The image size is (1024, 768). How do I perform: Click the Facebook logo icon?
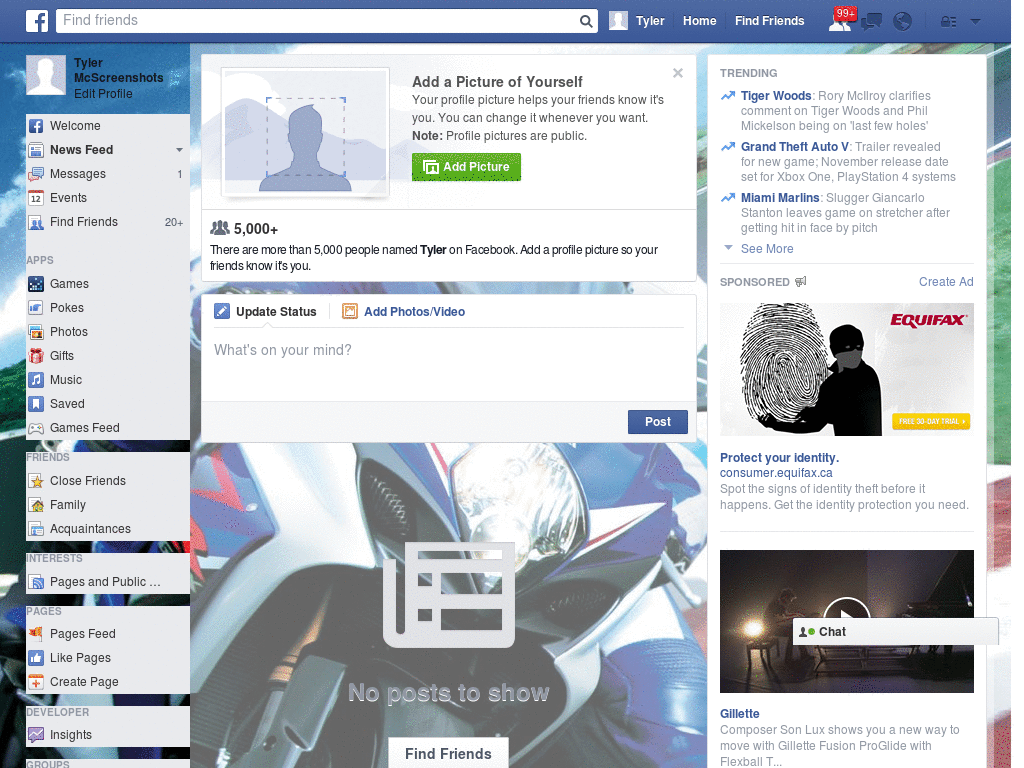(37, 21)
